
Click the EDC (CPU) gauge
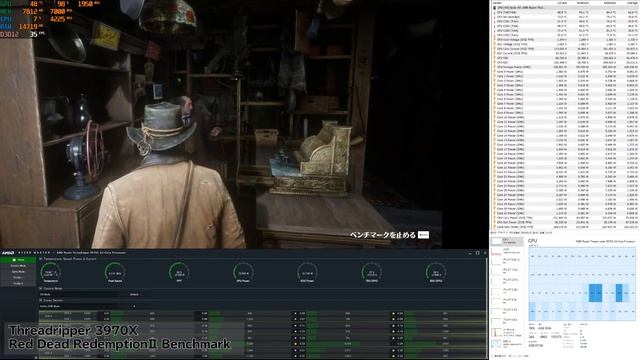click(436, 272)
